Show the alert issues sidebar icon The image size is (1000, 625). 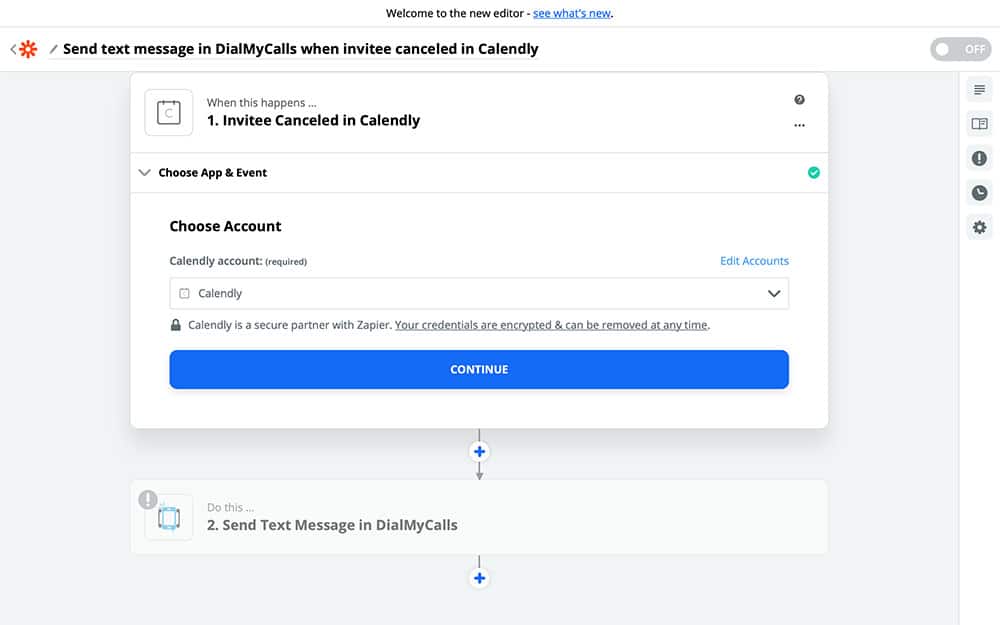point(979,158)
